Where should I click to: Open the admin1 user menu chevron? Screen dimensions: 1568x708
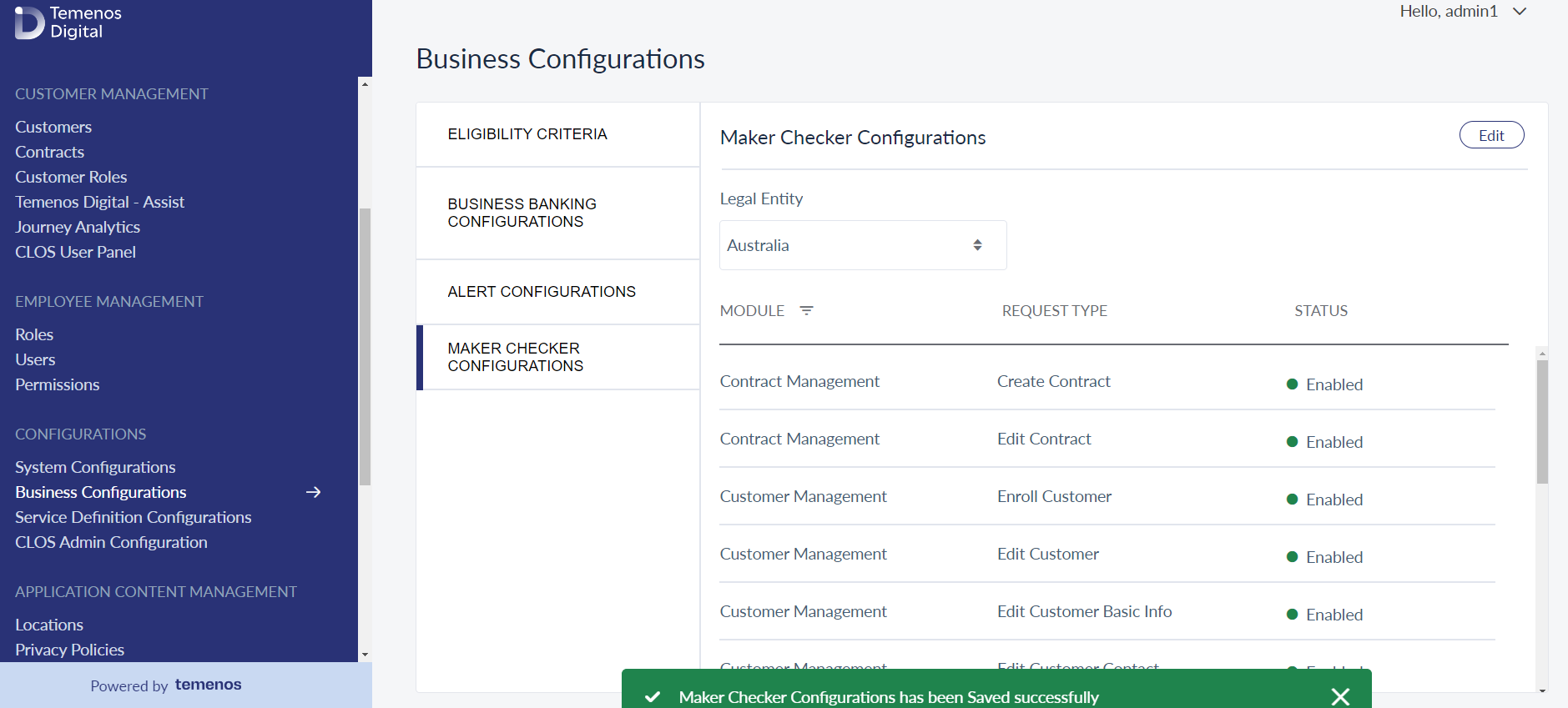[1520, 12]
